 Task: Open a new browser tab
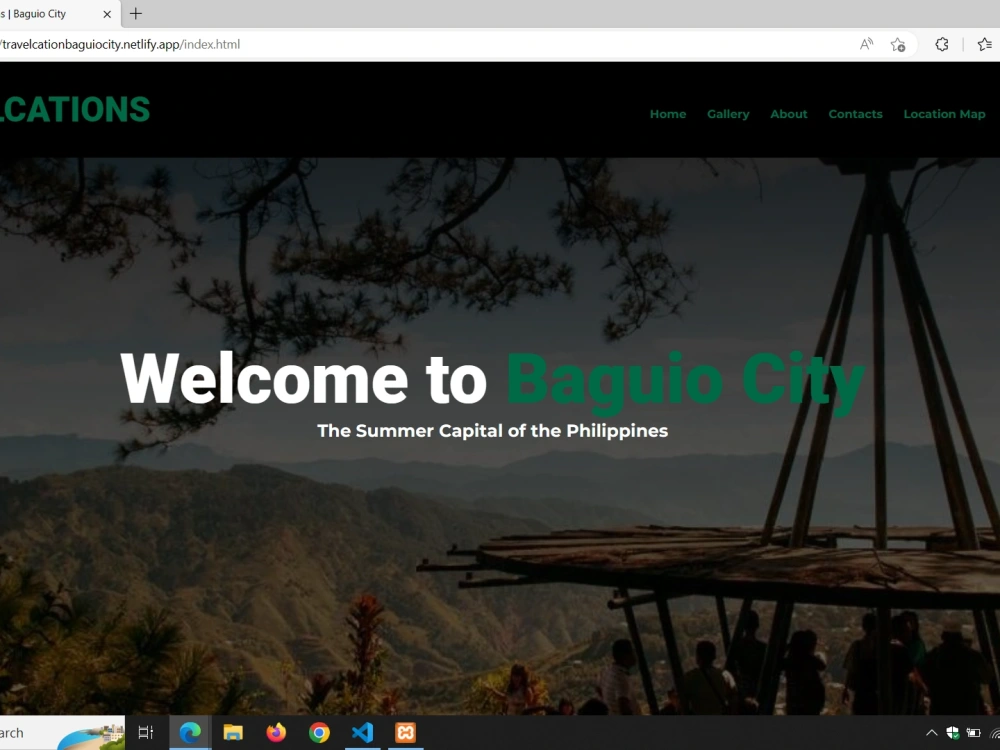[135, 14]
